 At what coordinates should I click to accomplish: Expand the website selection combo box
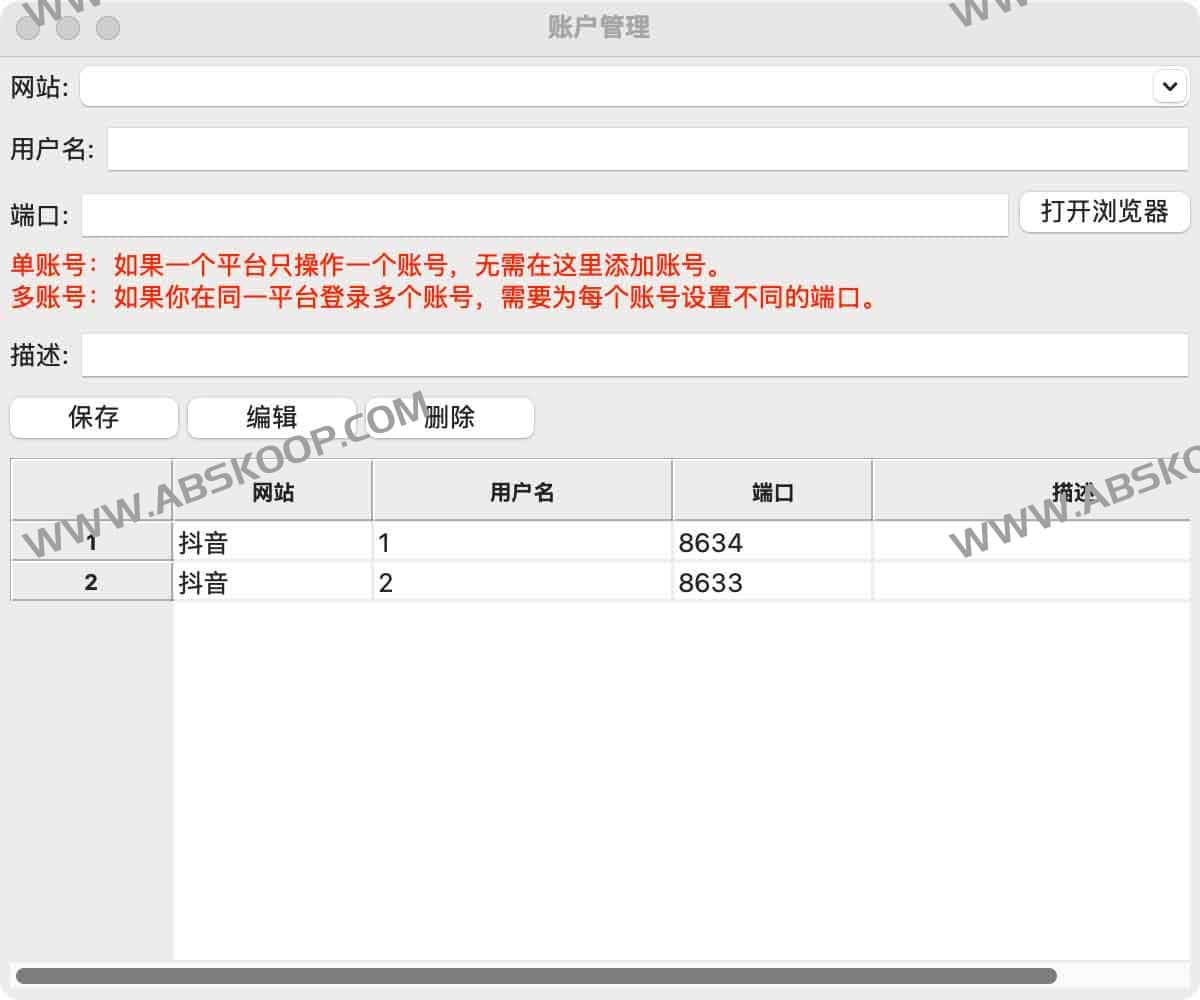coord(1168,87)
